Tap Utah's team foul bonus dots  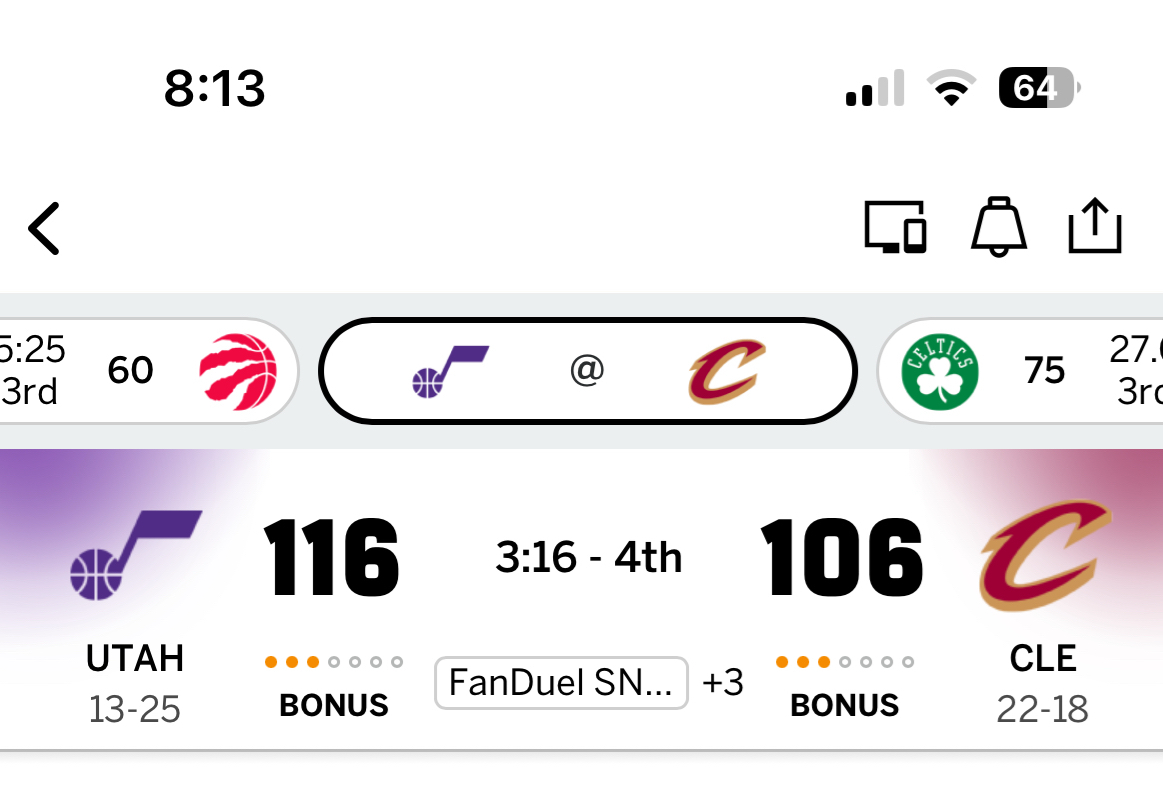(x=334, y=662)
